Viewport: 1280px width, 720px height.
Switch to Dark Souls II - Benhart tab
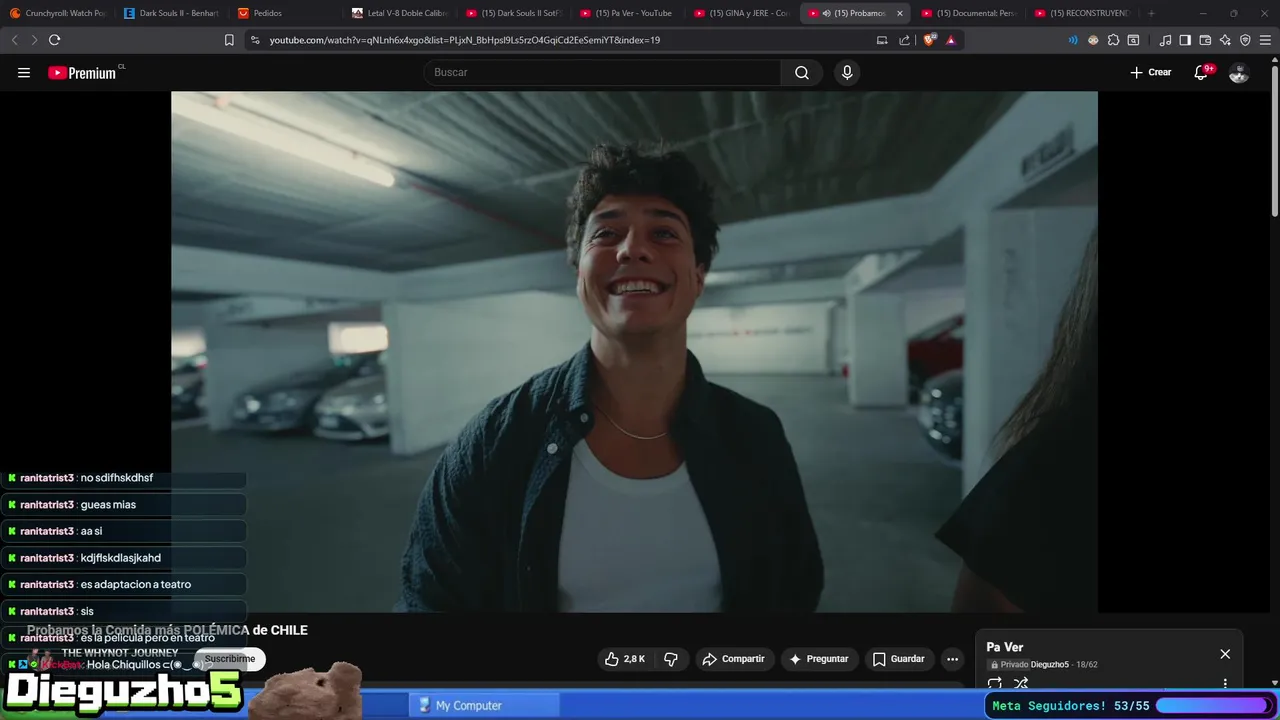(171, 13)
